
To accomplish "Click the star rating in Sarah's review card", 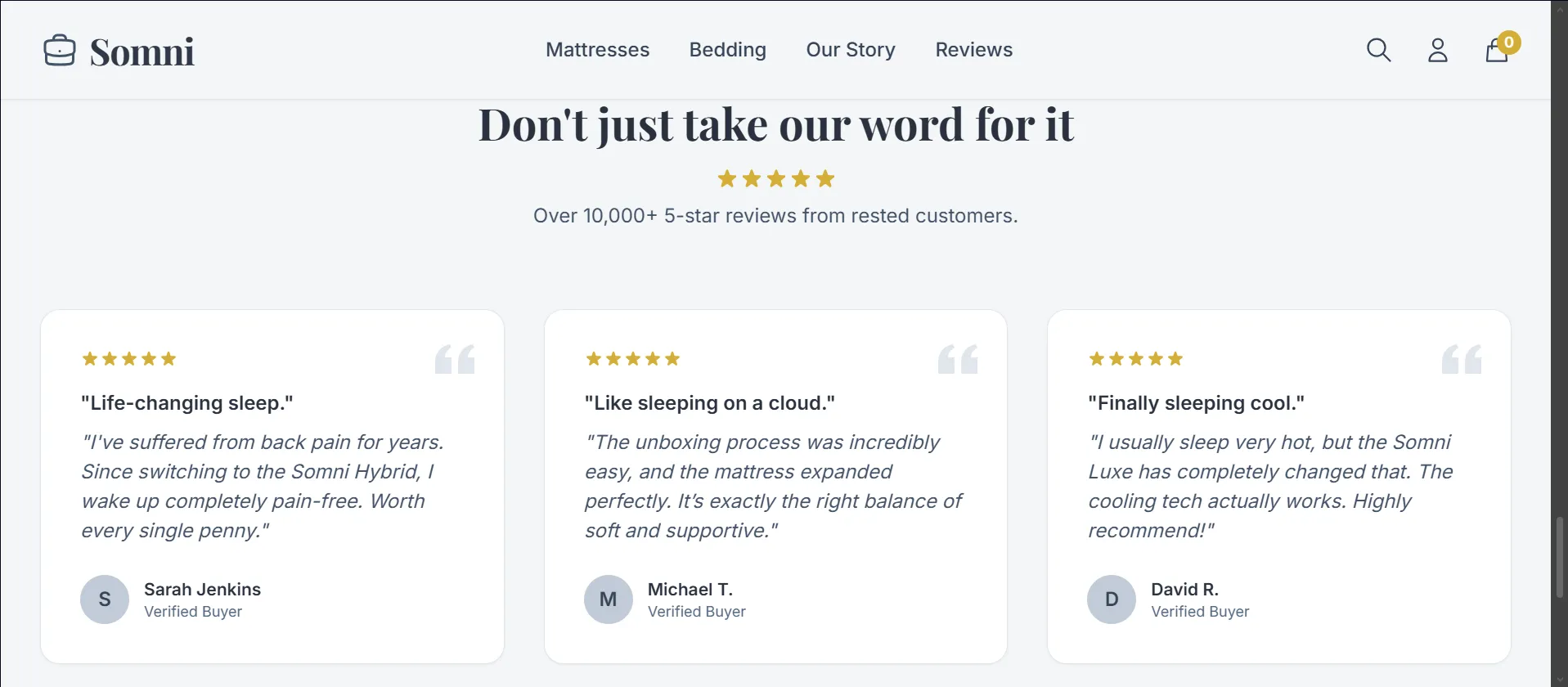I will click(x=129, y=359).
